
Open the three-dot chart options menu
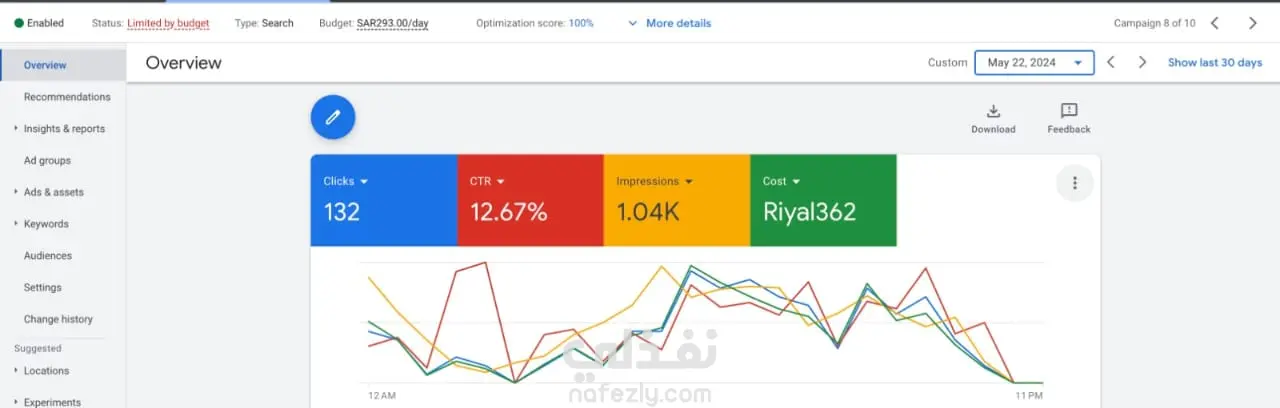click(1075, 183)
